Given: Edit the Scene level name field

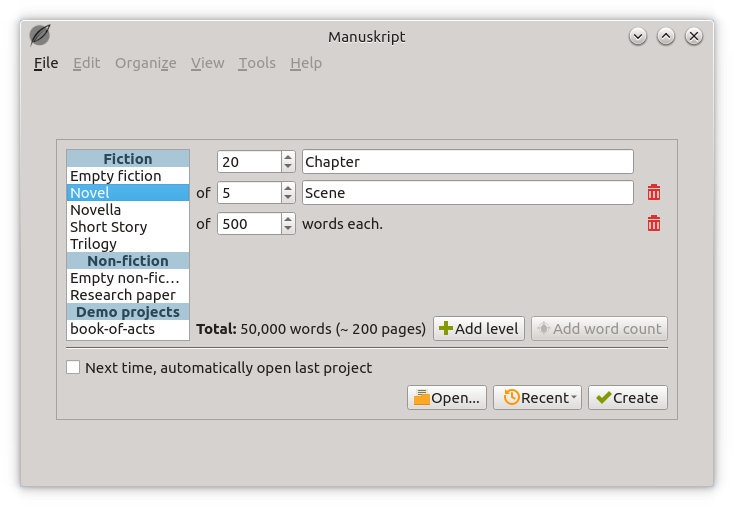Looking at the screenshot, I should click(468, 192).
